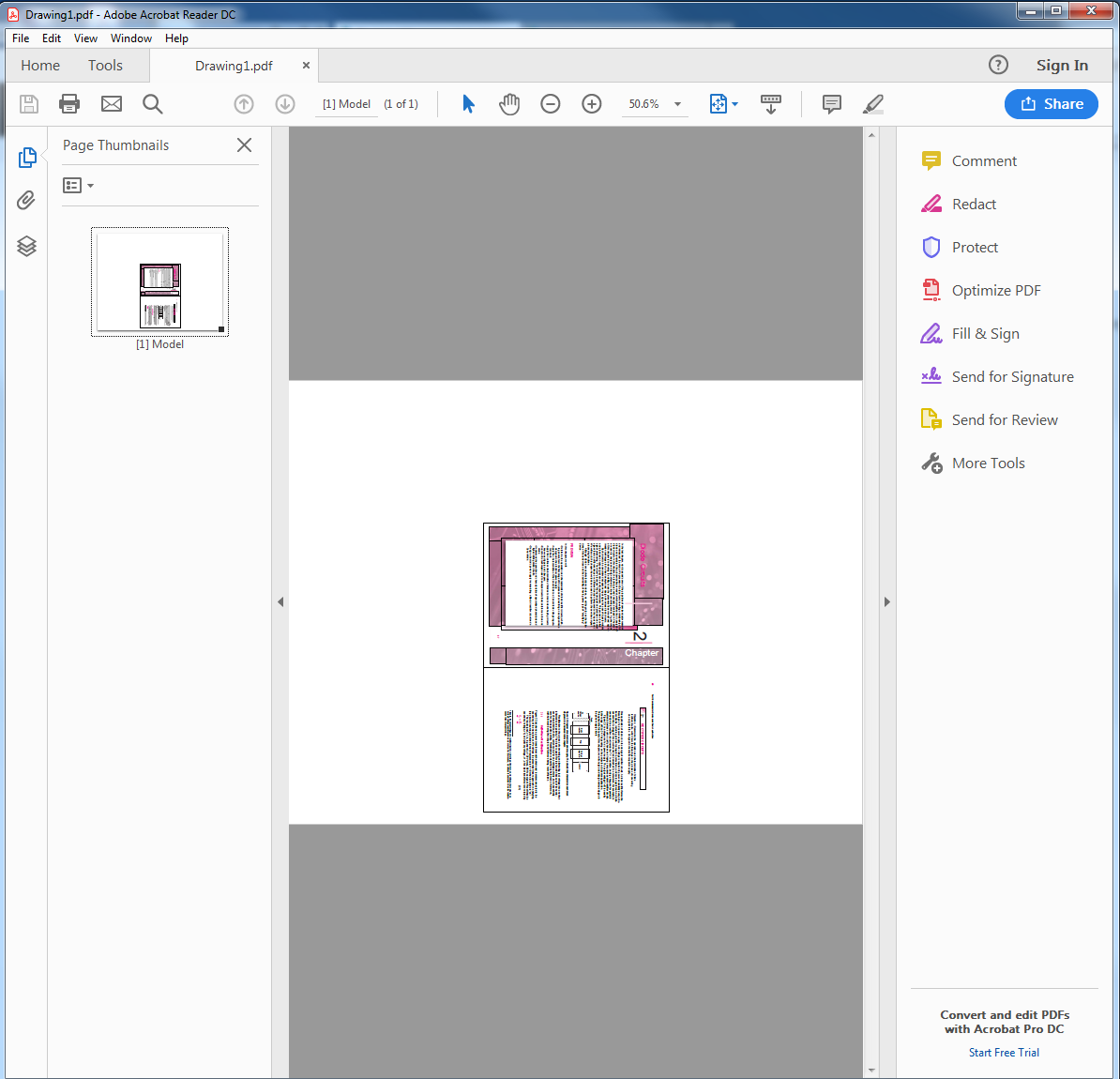Switch to the Tools tab
The height and width of the screenshot is (1079, 1120).
pos(105,66)
